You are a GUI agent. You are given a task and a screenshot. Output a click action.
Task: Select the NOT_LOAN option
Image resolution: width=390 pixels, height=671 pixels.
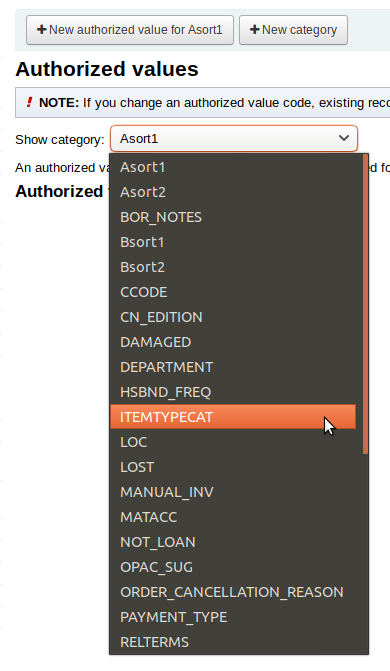[233, 542]
